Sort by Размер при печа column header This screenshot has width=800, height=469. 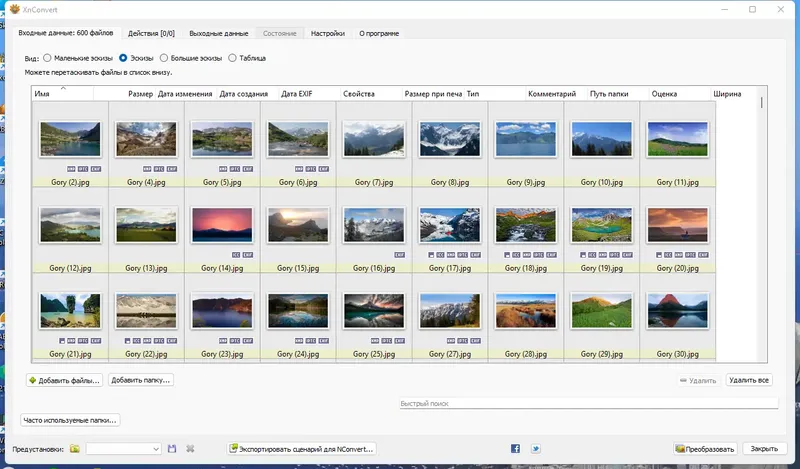click(433, 93)
